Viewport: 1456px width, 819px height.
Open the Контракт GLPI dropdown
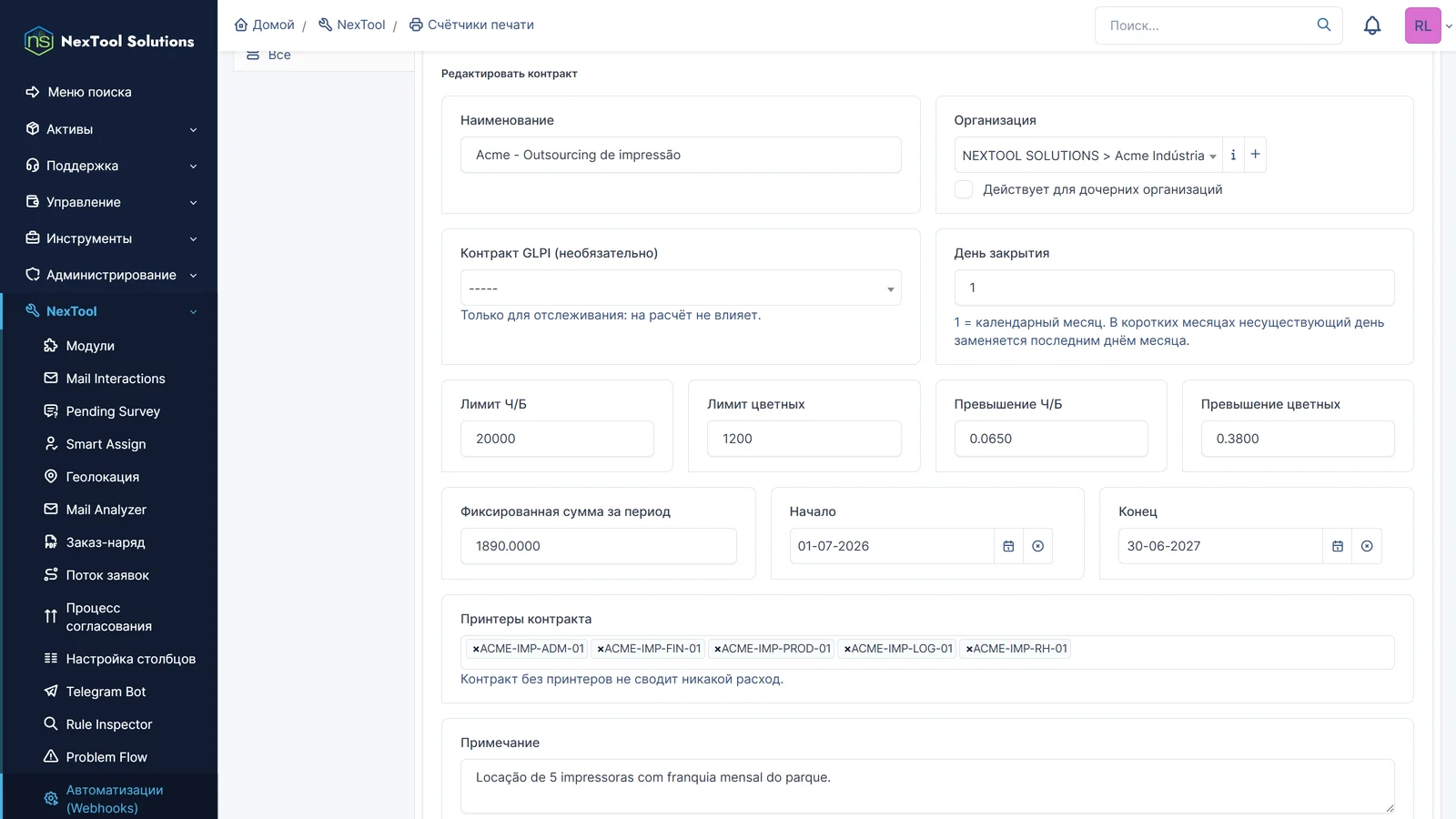pyautogui.click(x=681, y=288)
